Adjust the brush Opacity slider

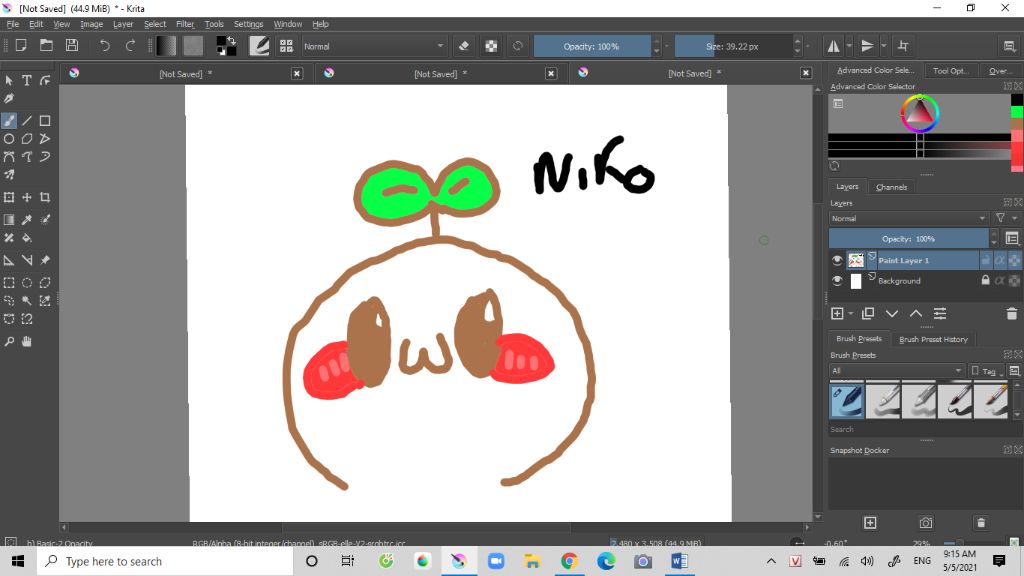click(592, 46)
